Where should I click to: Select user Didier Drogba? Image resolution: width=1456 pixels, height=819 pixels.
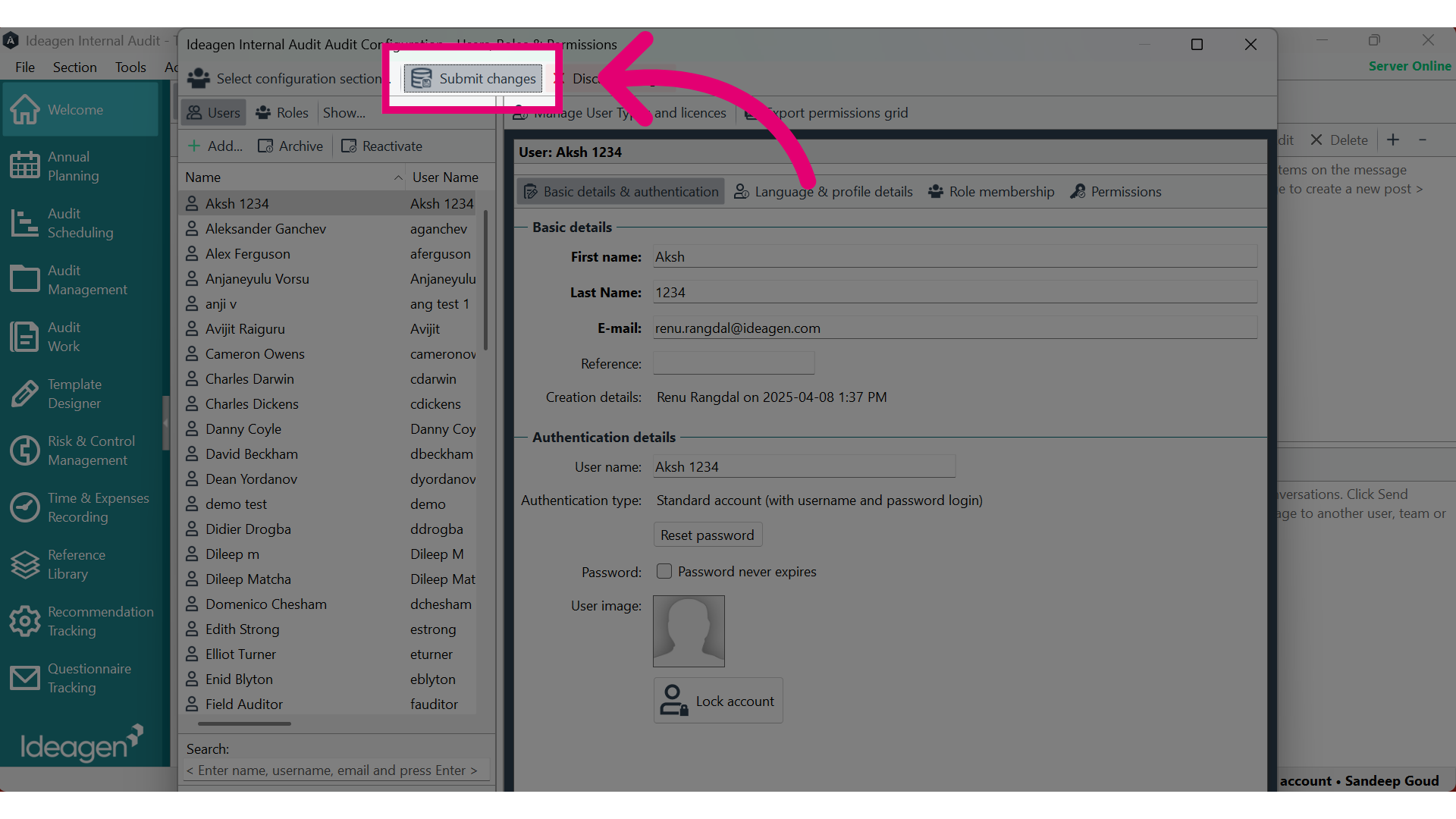[x=329, y=529]
